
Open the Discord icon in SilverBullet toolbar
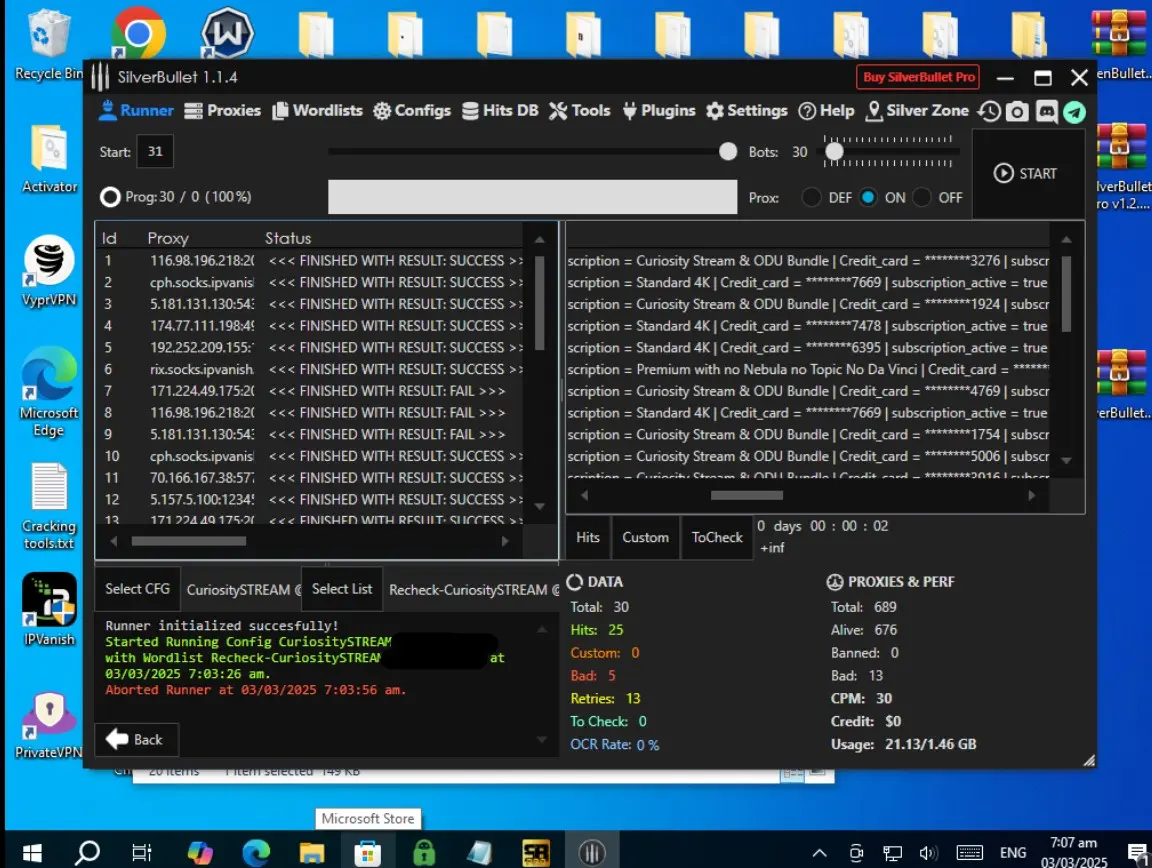tap(1046, 111)
